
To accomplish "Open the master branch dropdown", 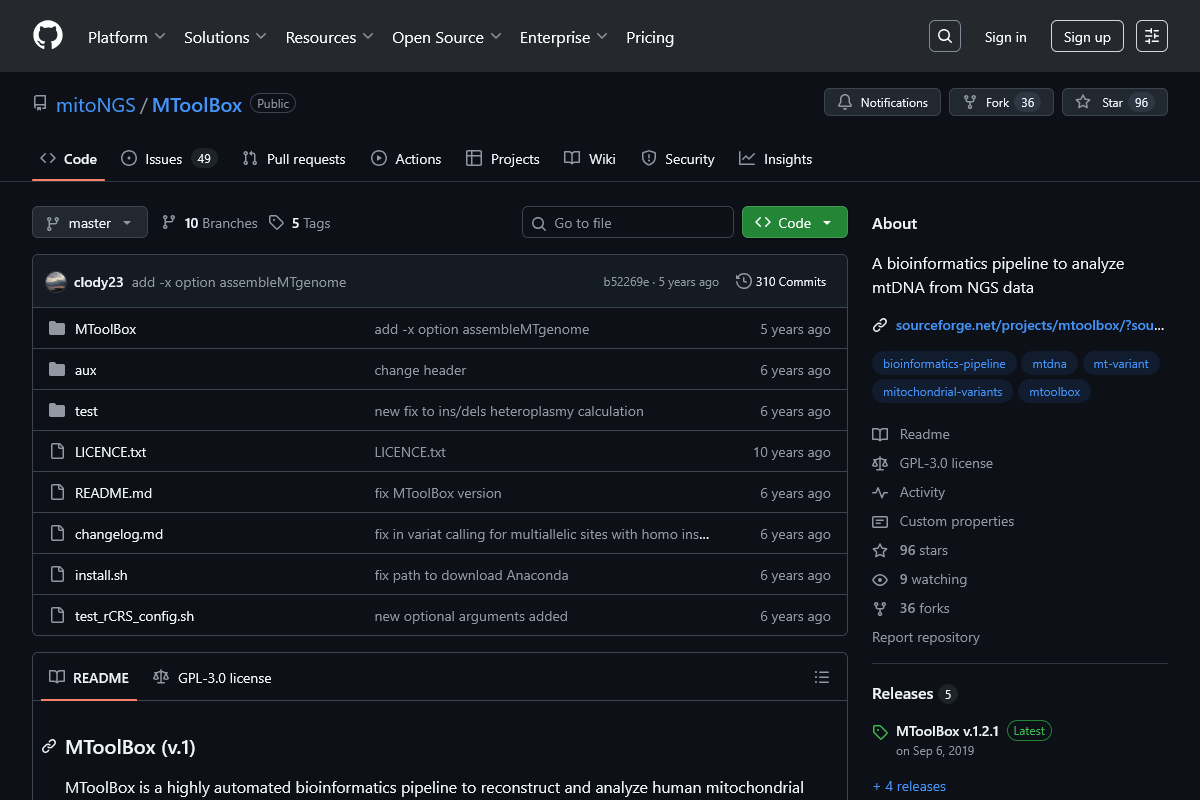I will coord(89,222).
